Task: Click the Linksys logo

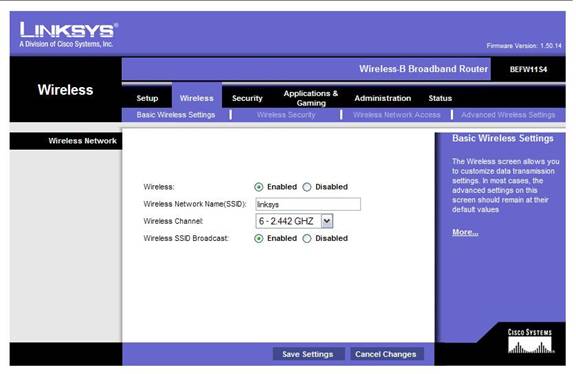Action: (68, 35)
